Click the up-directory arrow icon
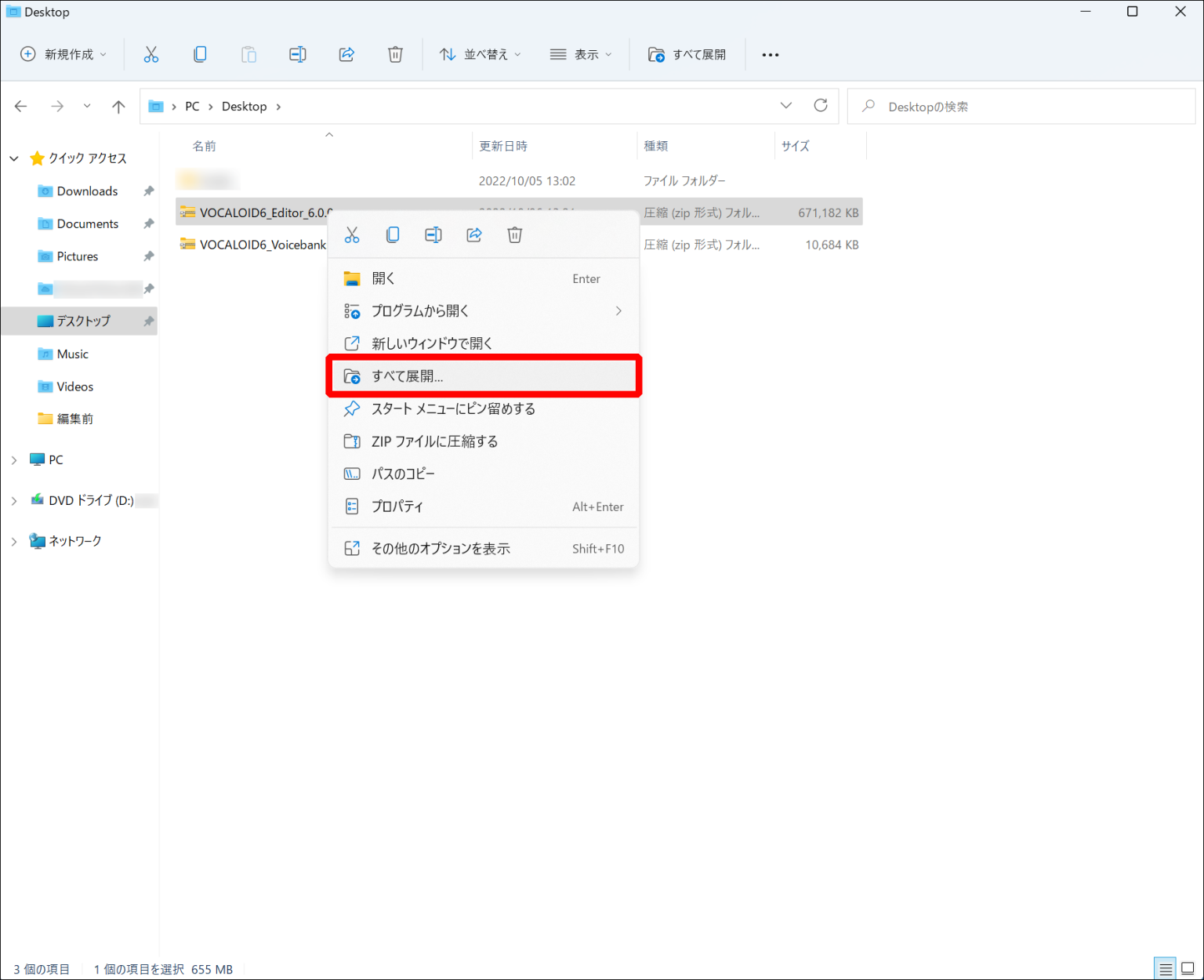 pyautogui.click(x=118, y=107)
